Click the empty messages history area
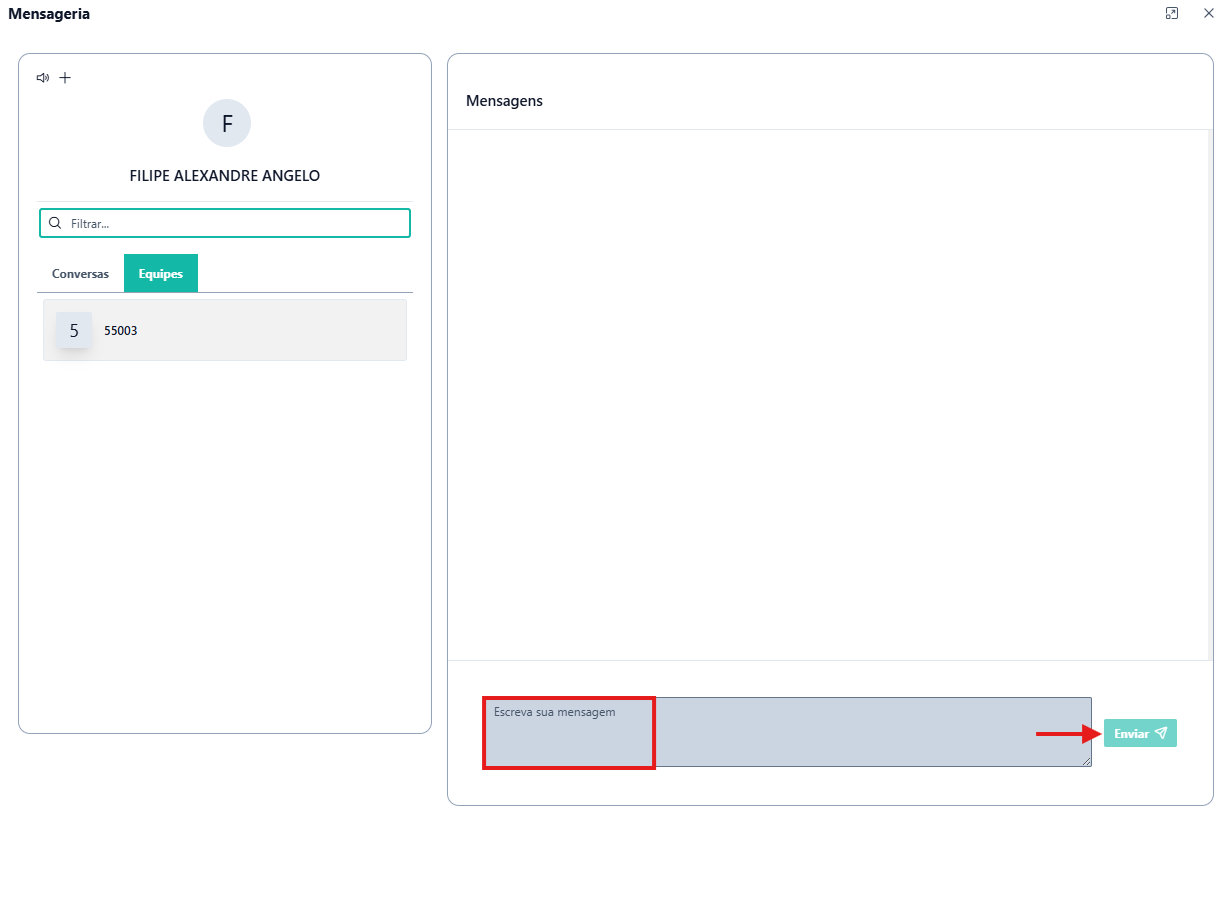1229x902 pixels. (x=829, y=395)
